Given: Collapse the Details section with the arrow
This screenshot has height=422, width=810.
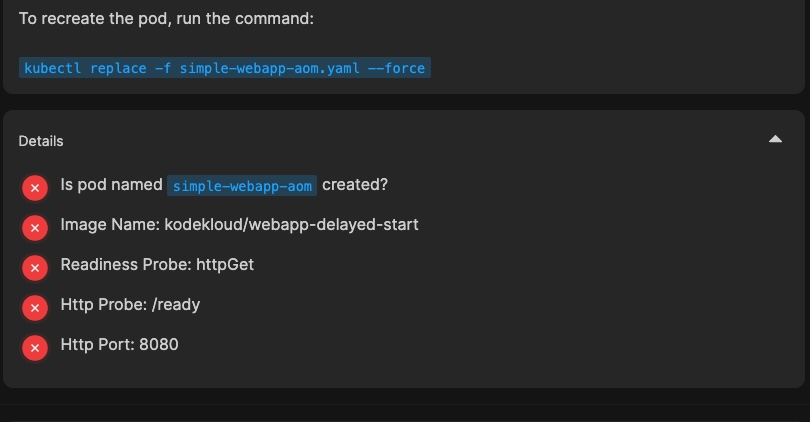Looking at the screenshot, I should (775, 140).
